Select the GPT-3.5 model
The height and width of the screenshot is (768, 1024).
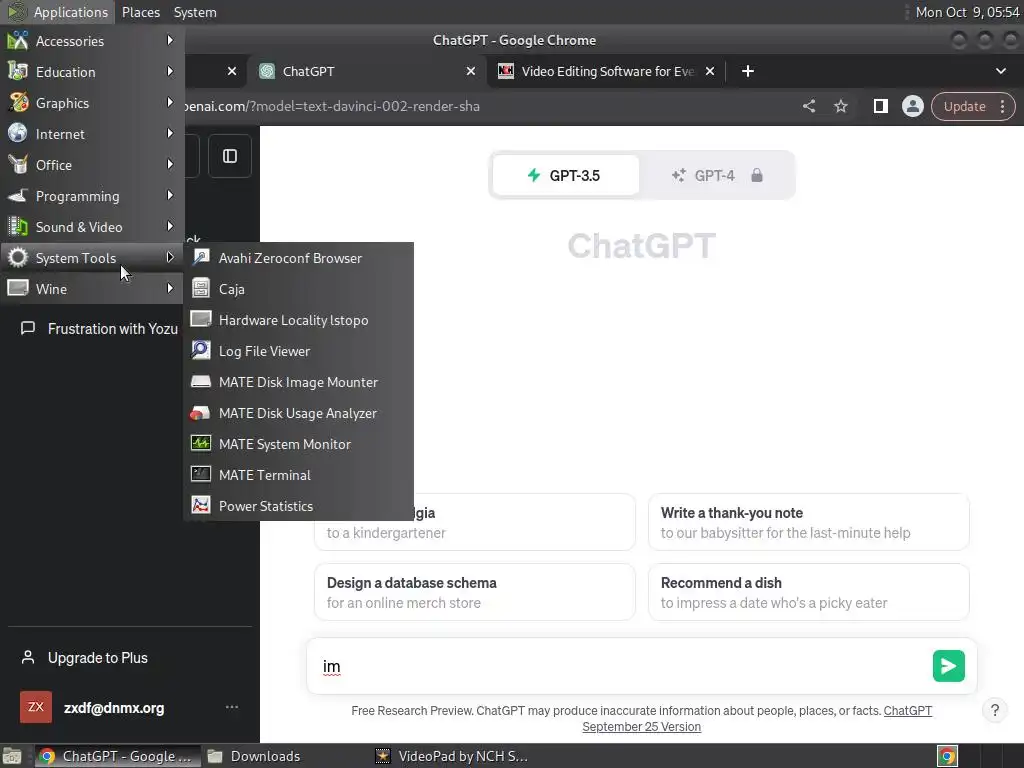pos(566,175)
